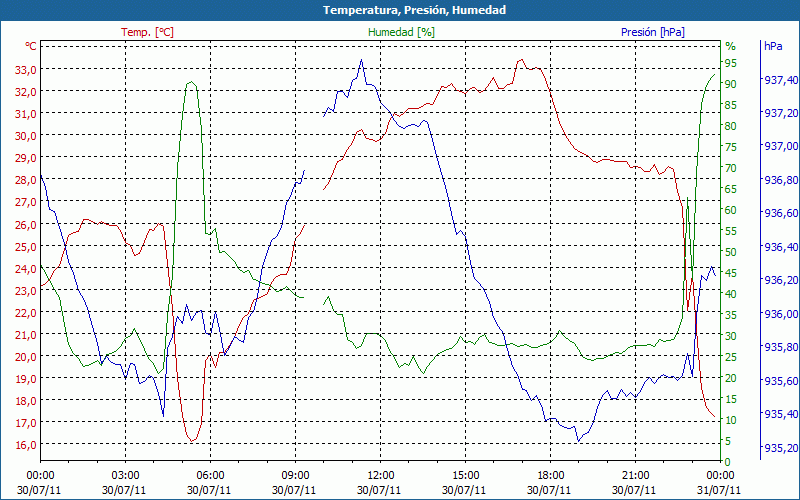Click the 21:00 time axis label
Viewport: 800px width, 500px height.
636,476
